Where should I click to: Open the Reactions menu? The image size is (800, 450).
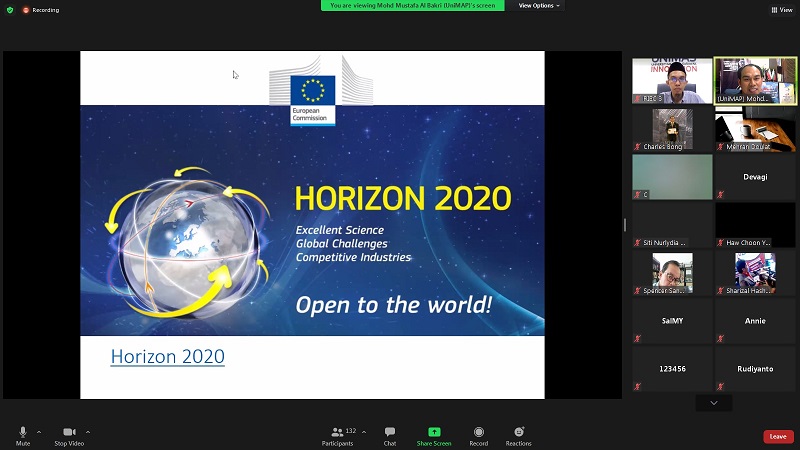click(x=519, y=436)
